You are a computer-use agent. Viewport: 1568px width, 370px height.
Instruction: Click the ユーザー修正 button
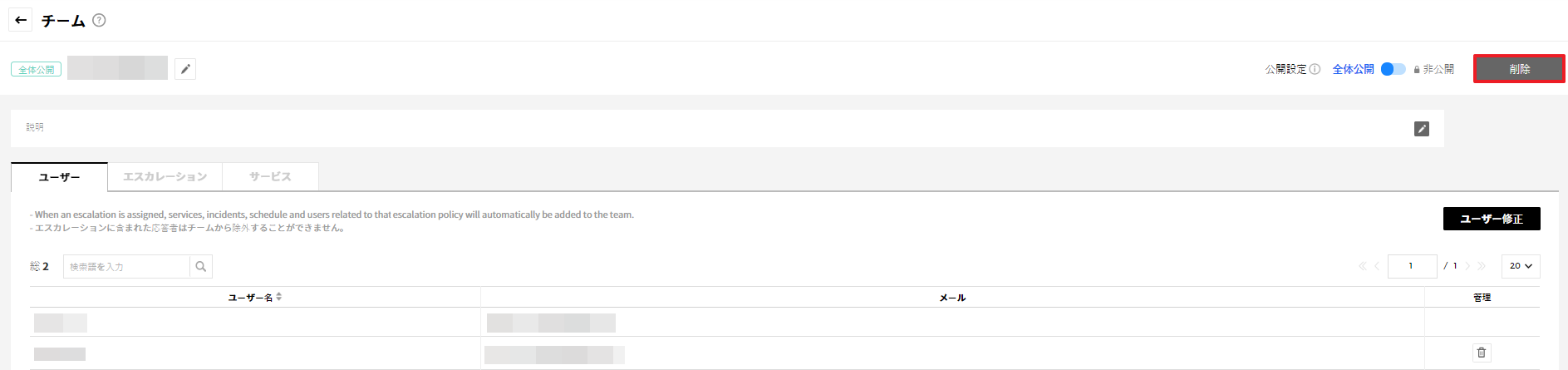coord(1492,219)
